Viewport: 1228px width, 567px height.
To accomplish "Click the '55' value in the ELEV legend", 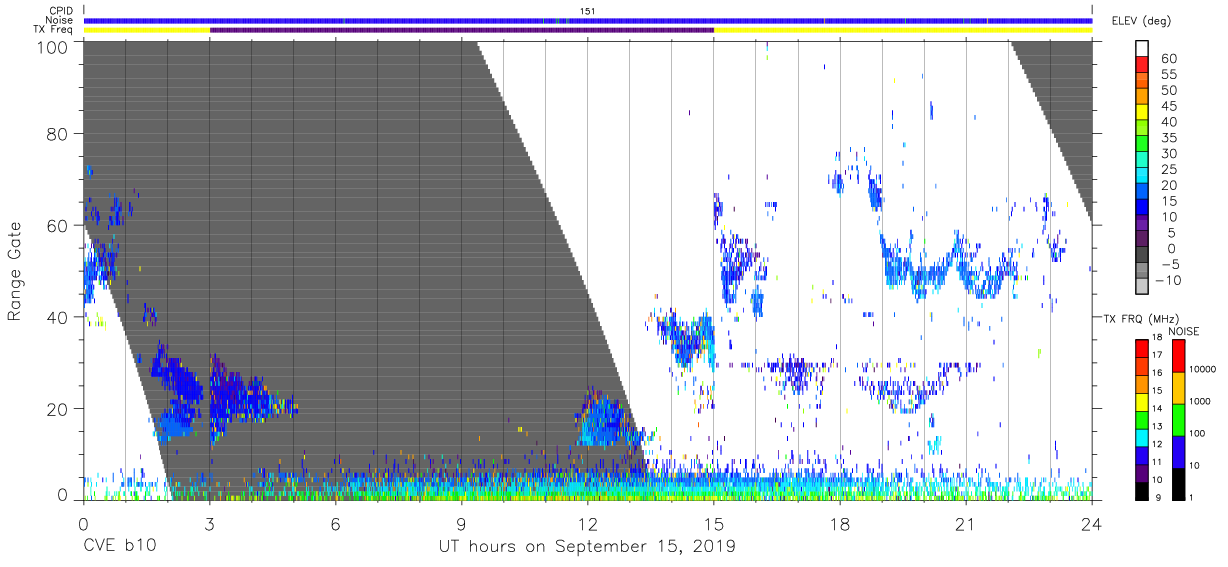I will click(1168, 74).
